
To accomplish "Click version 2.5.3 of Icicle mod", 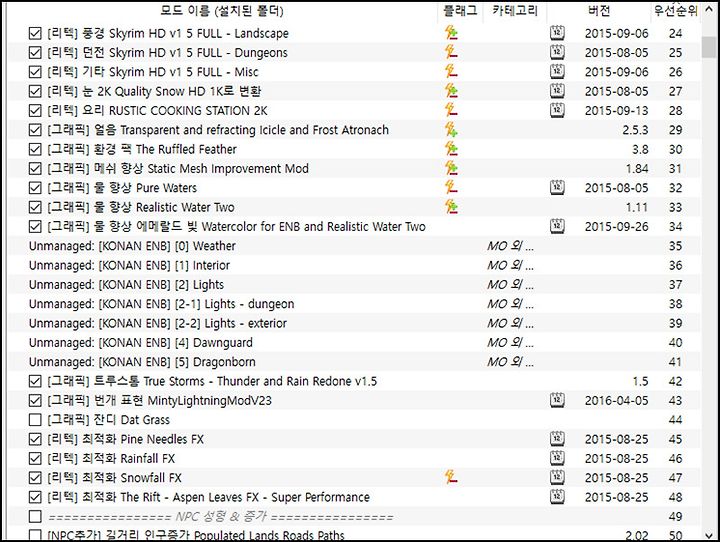I will click(x=635, y=130).
